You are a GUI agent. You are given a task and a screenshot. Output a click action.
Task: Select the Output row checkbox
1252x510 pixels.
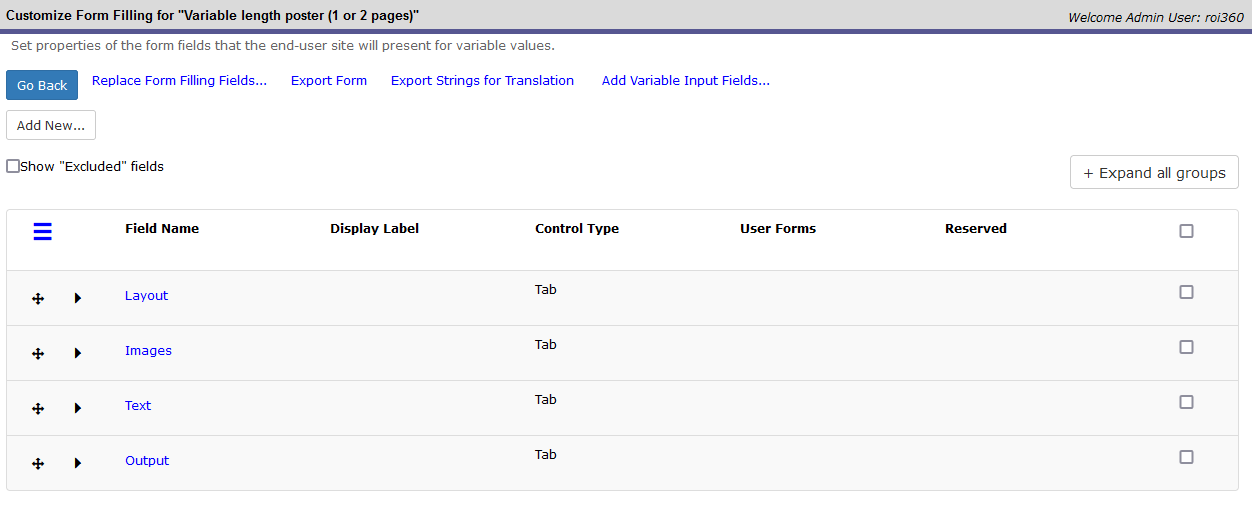click(1186, 457)
